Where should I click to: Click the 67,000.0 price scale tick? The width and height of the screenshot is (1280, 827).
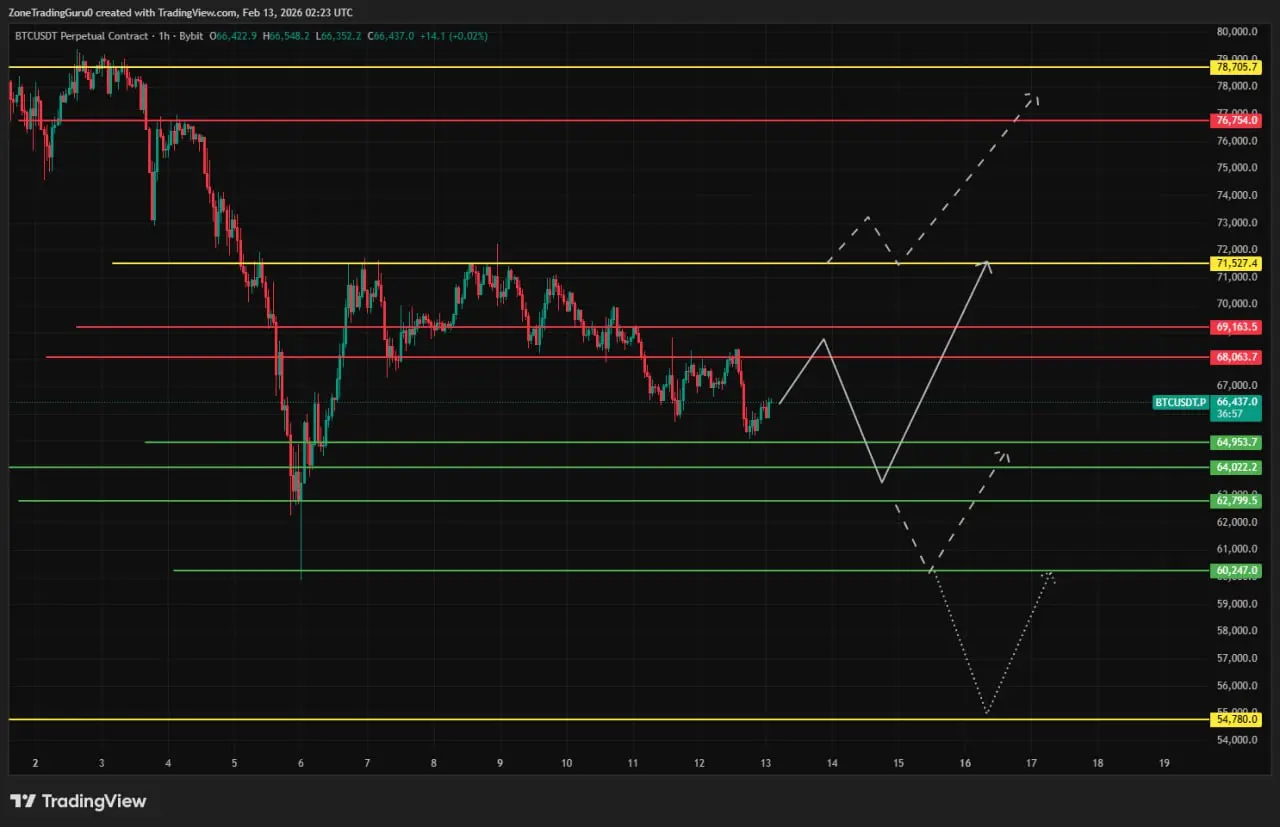1236,386
